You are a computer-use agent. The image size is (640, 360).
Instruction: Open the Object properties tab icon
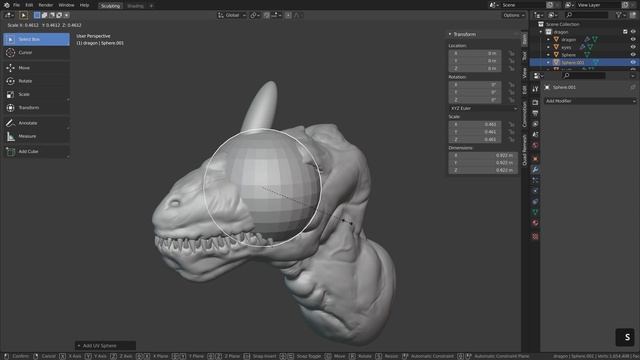(535, 159)
